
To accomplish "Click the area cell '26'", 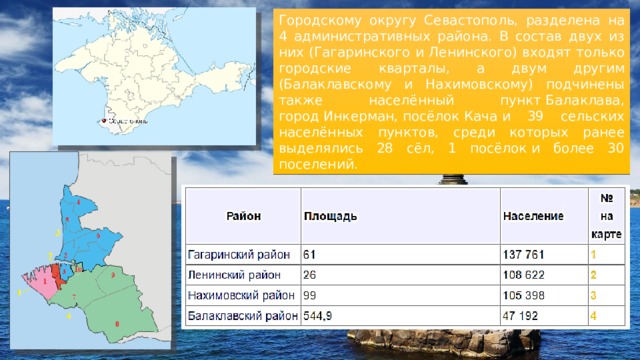I will coord(400,275).
